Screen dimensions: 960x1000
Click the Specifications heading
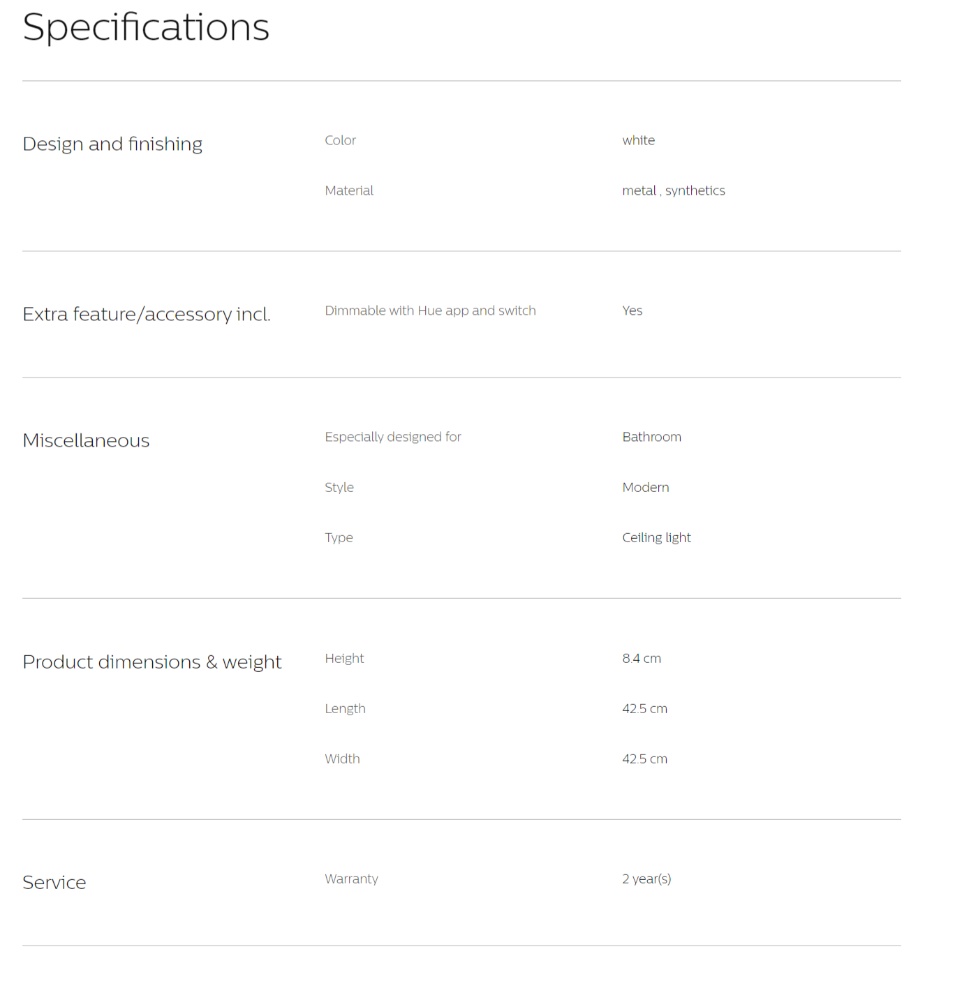click(x=146, y=28)
